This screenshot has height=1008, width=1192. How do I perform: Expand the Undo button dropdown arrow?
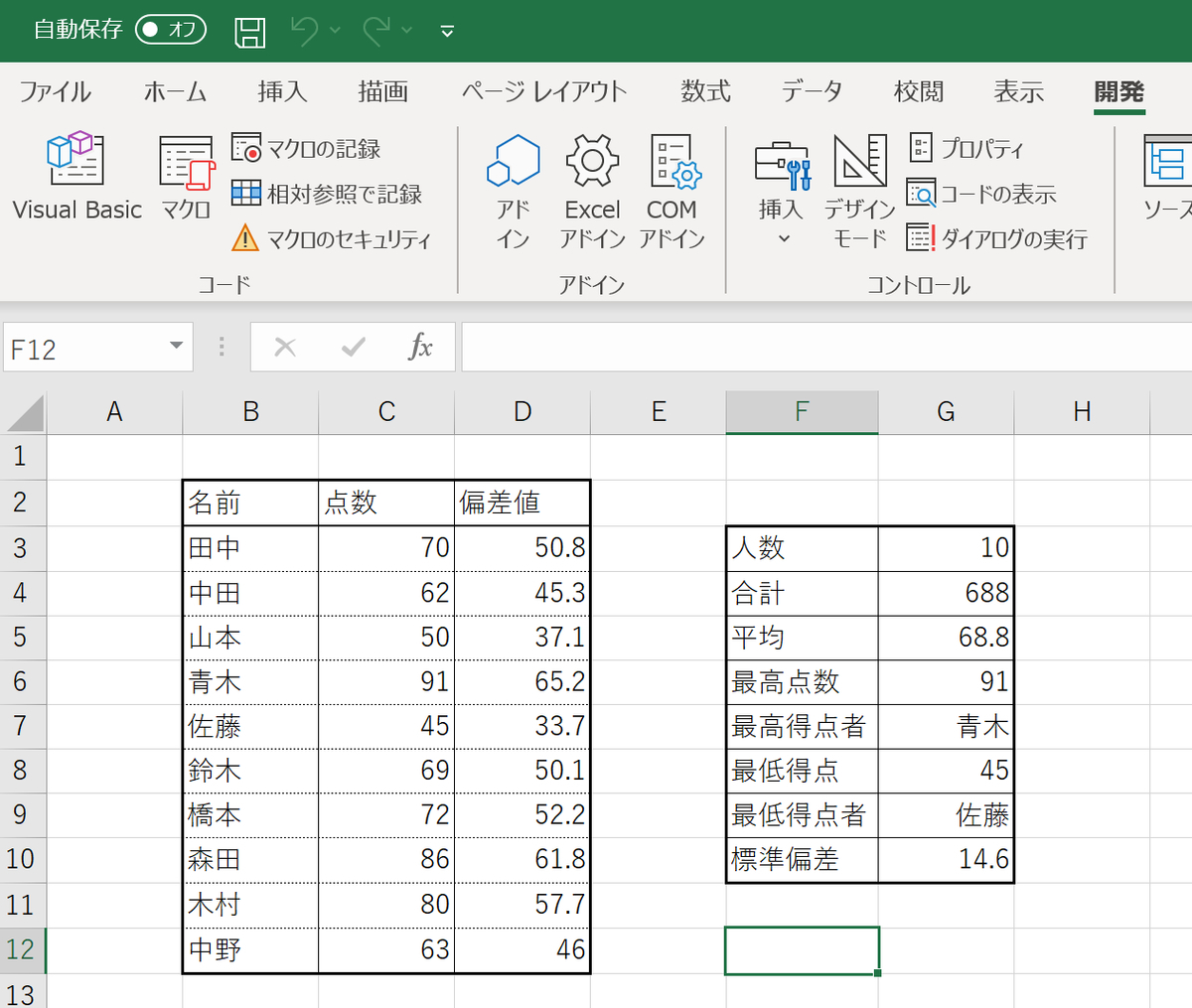click(334, 30)
